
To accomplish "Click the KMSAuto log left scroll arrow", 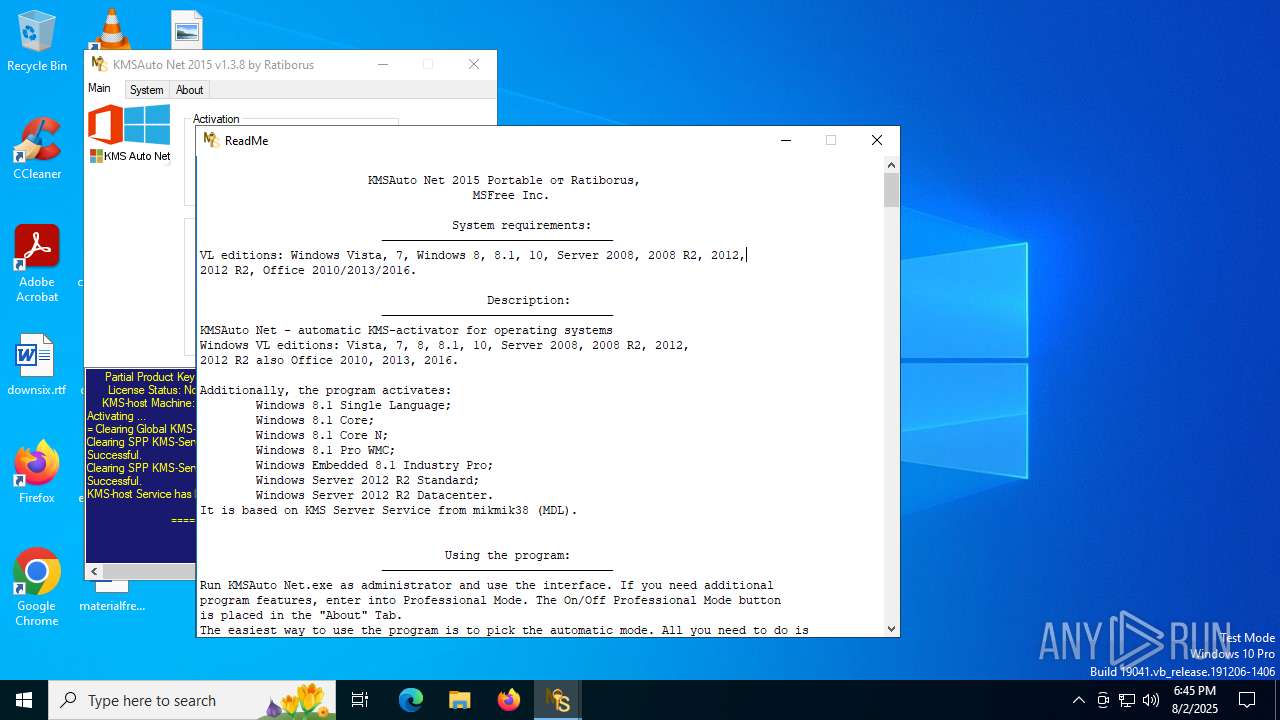I will pos(95,571).
